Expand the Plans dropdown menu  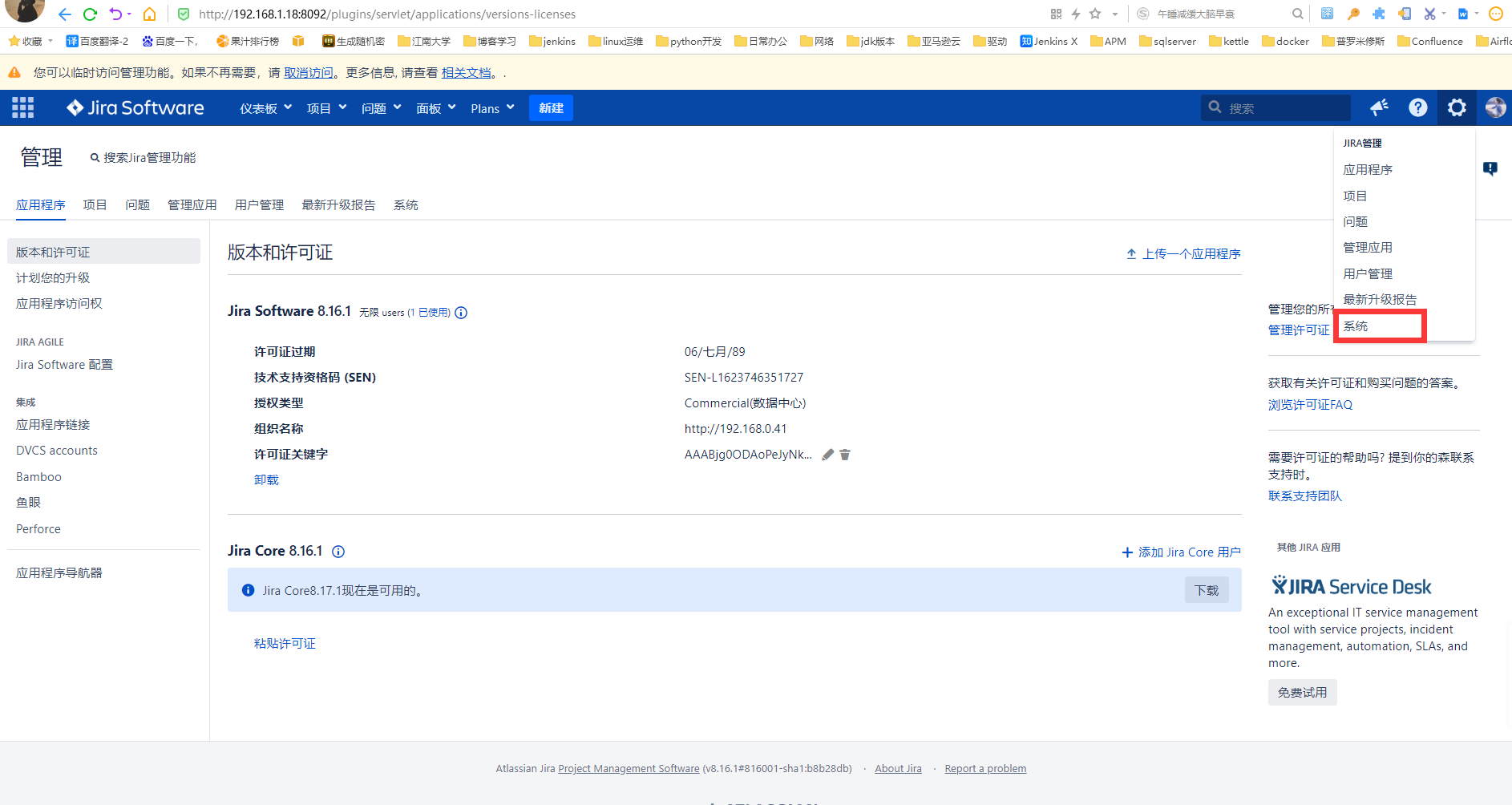(x=492, y=108)
